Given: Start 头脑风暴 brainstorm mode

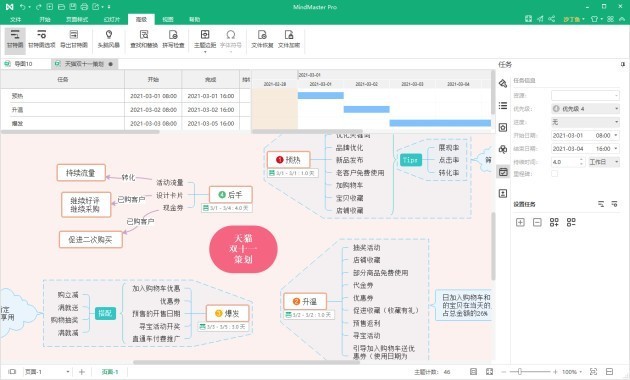Looking at the screenshot, I should (x=108, y=39).
